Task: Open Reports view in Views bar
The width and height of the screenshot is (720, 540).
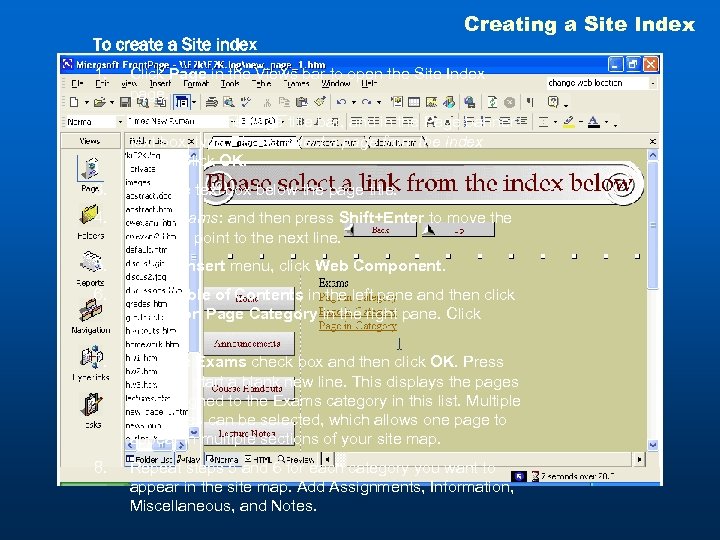Action: point(90,269)
